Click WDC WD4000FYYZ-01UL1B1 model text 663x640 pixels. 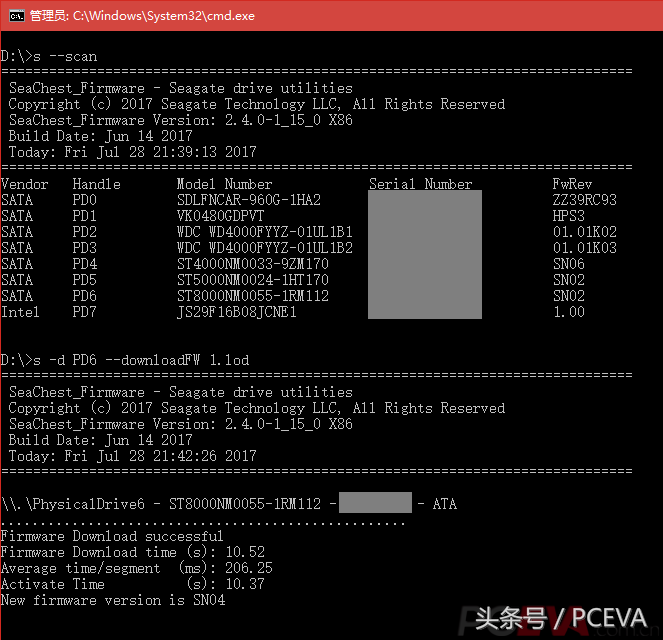pyautogui.click(x=265, y=232)
